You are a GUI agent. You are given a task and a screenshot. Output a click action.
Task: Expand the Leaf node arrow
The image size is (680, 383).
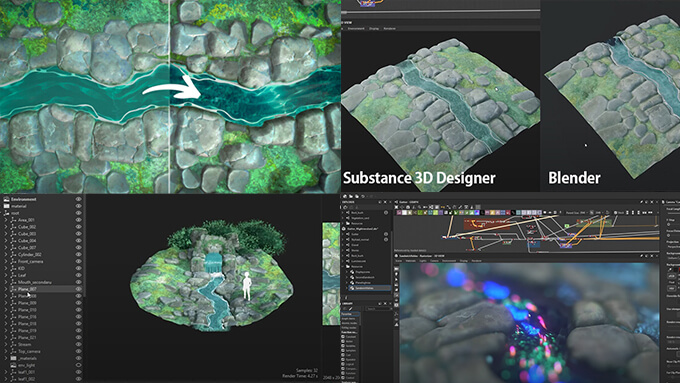coord(6,275)
